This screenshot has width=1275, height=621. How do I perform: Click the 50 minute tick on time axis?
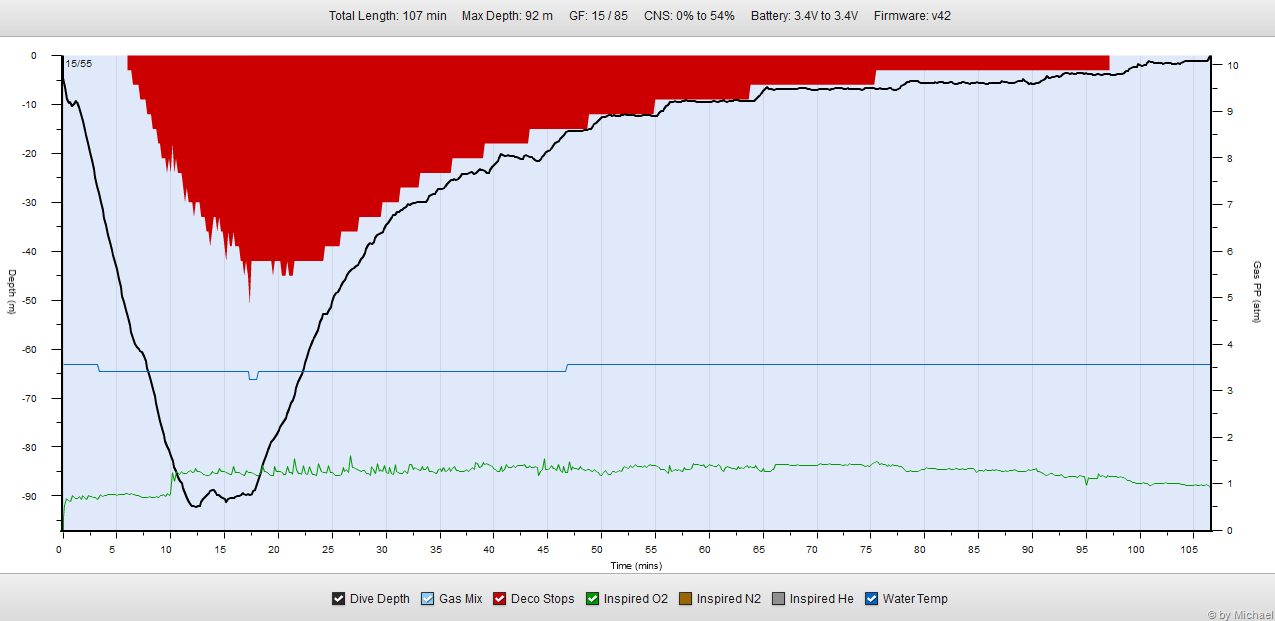(599, 550)
